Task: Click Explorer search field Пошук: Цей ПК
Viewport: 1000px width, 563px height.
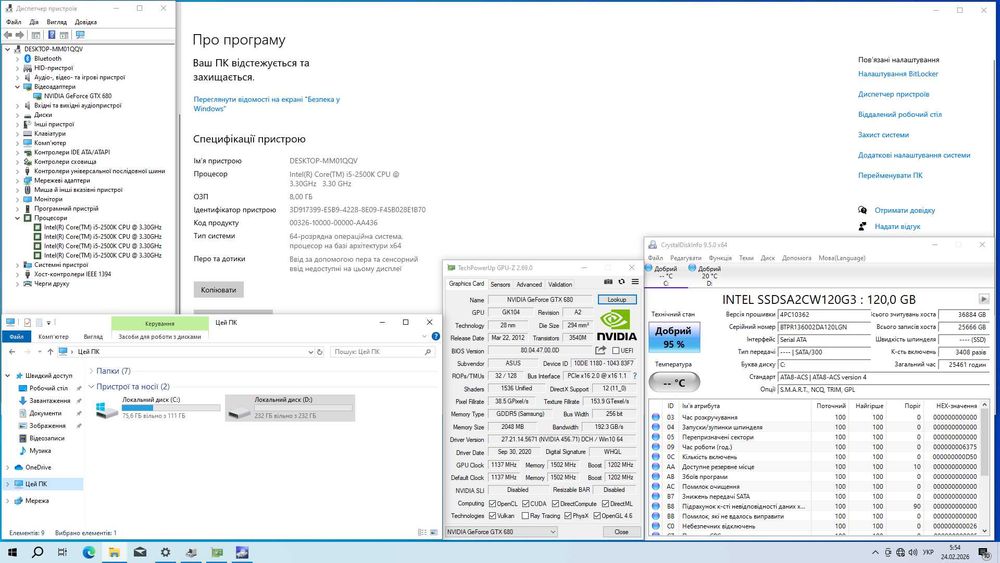Action: [x=383, y=351]
